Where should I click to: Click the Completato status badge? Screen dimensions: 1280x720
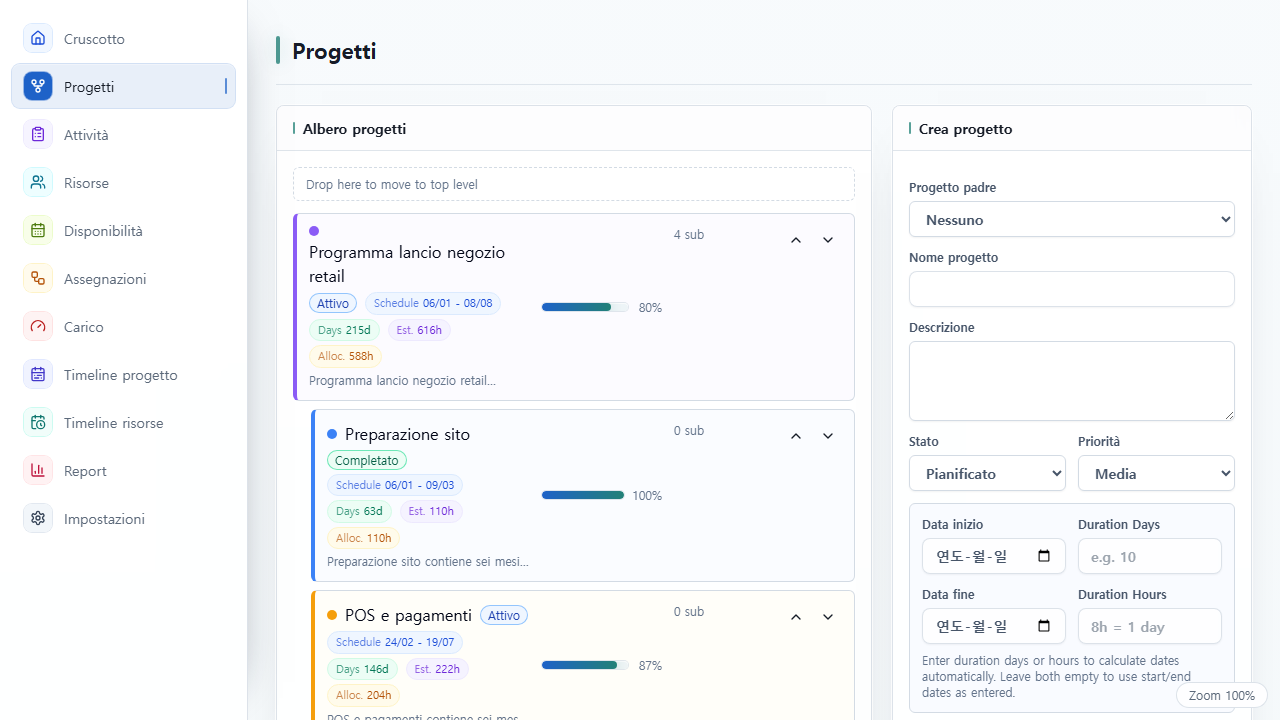pos(367,460)
